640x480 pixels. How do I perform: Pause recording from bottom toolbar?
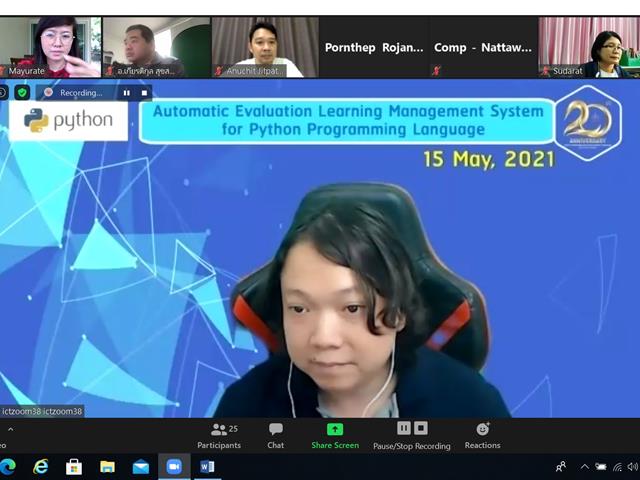point(404,428)
